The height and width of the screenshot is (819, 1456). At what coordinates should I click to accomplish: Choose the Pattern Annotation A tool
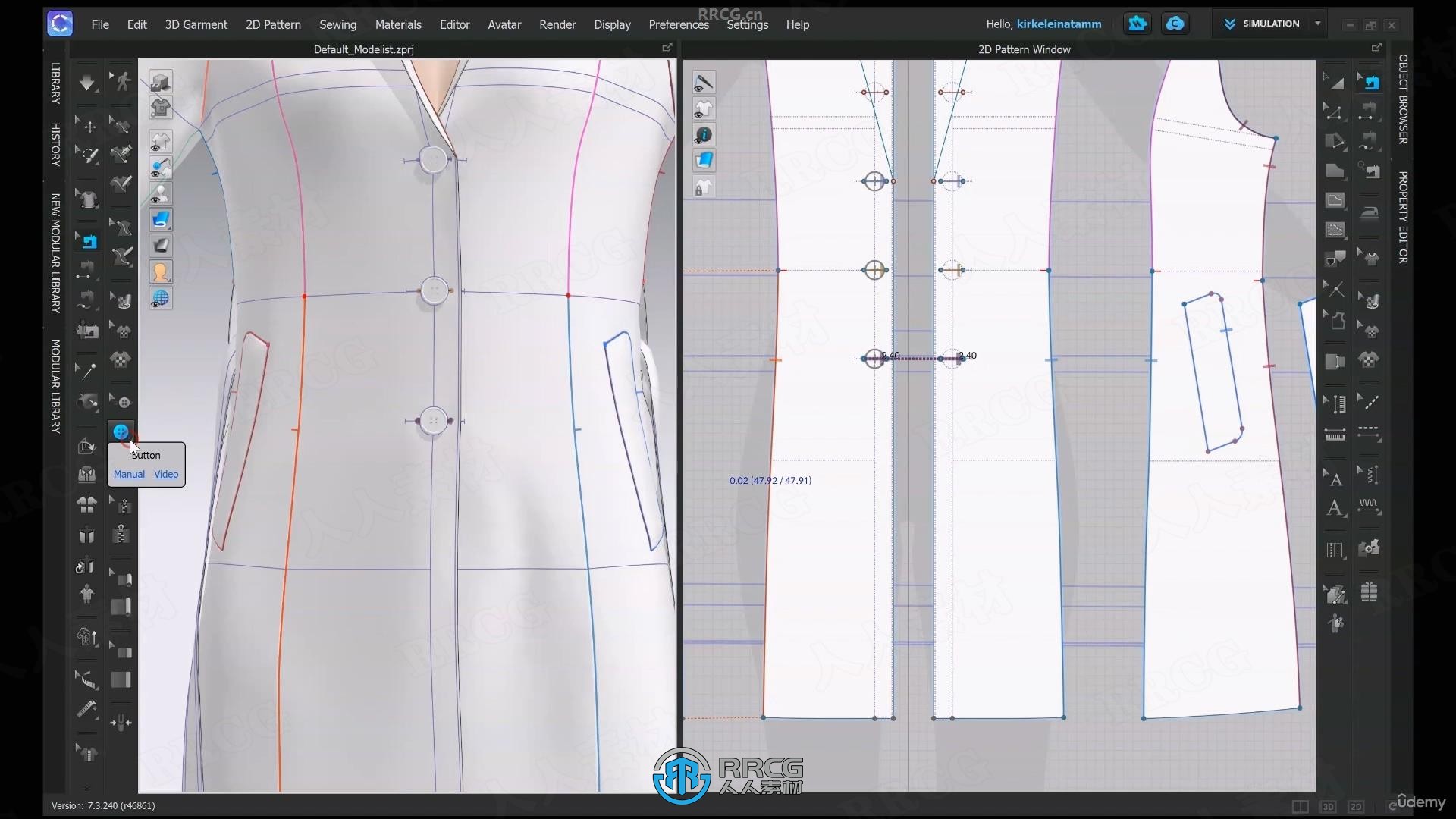click(x=1335, y=508)
